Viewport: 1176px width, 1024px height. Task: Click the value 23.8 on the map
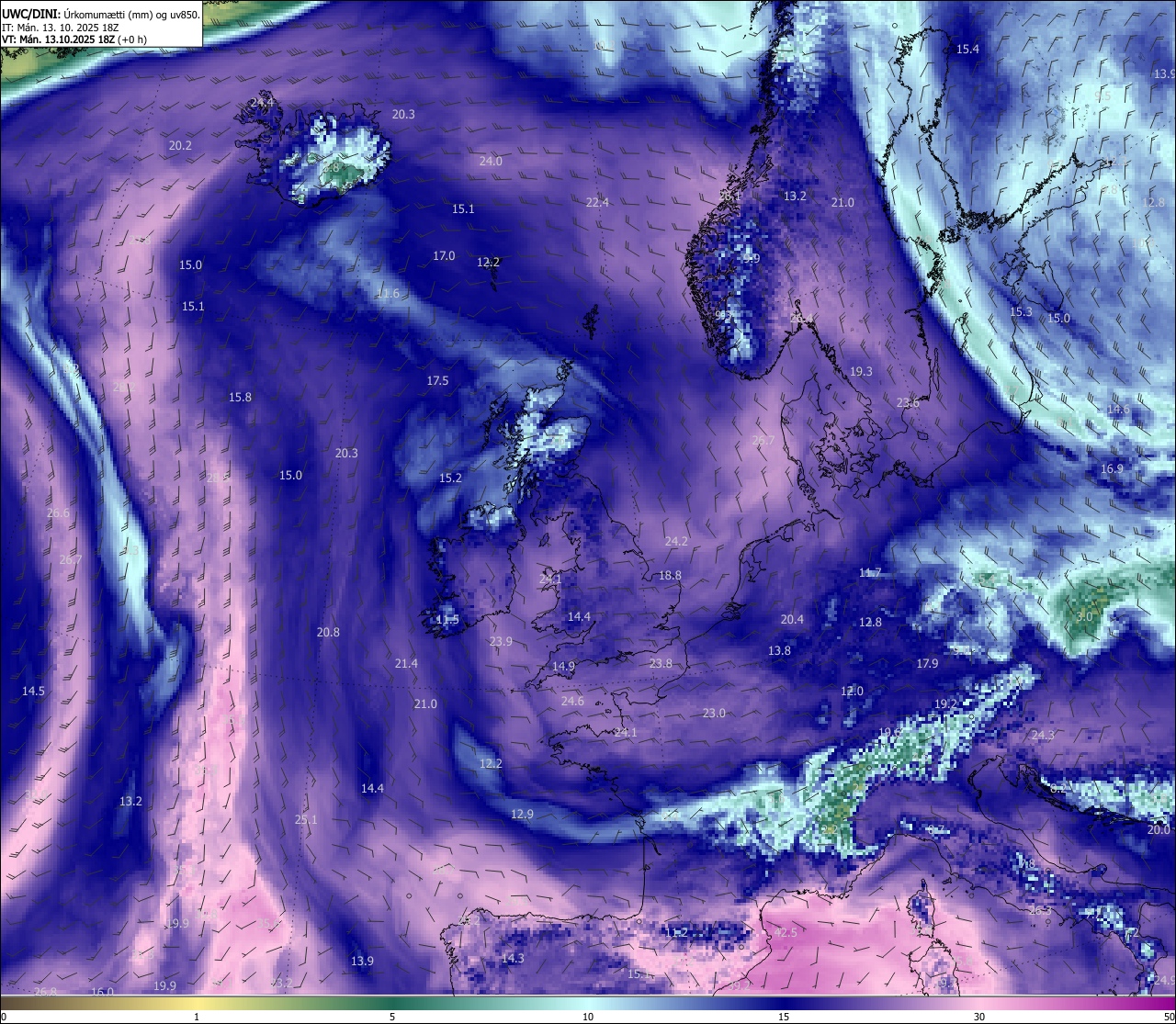[x=661, y=664]
